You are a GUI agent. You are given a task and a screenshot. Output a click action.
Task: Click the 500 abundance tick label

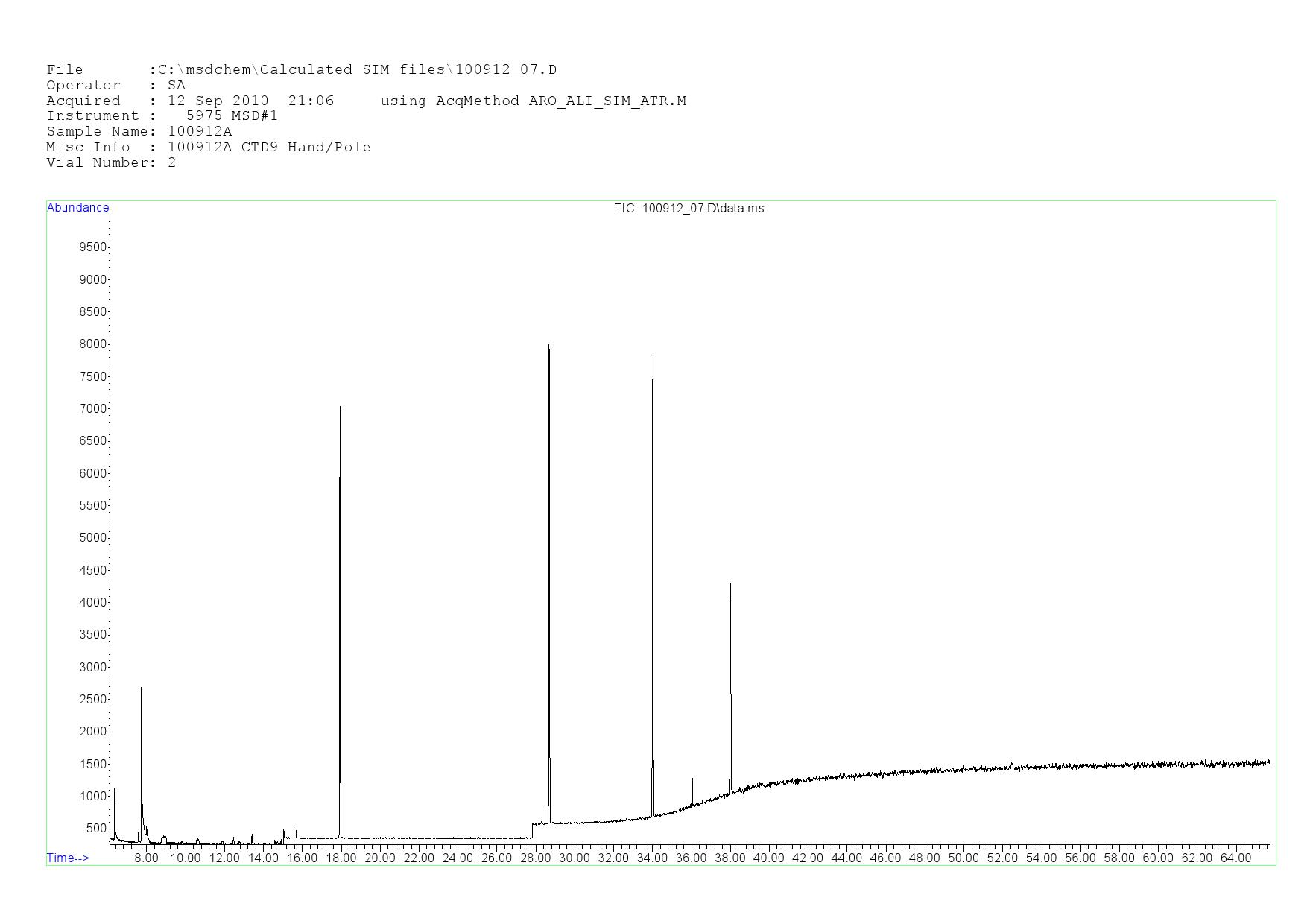click(96, 829)
